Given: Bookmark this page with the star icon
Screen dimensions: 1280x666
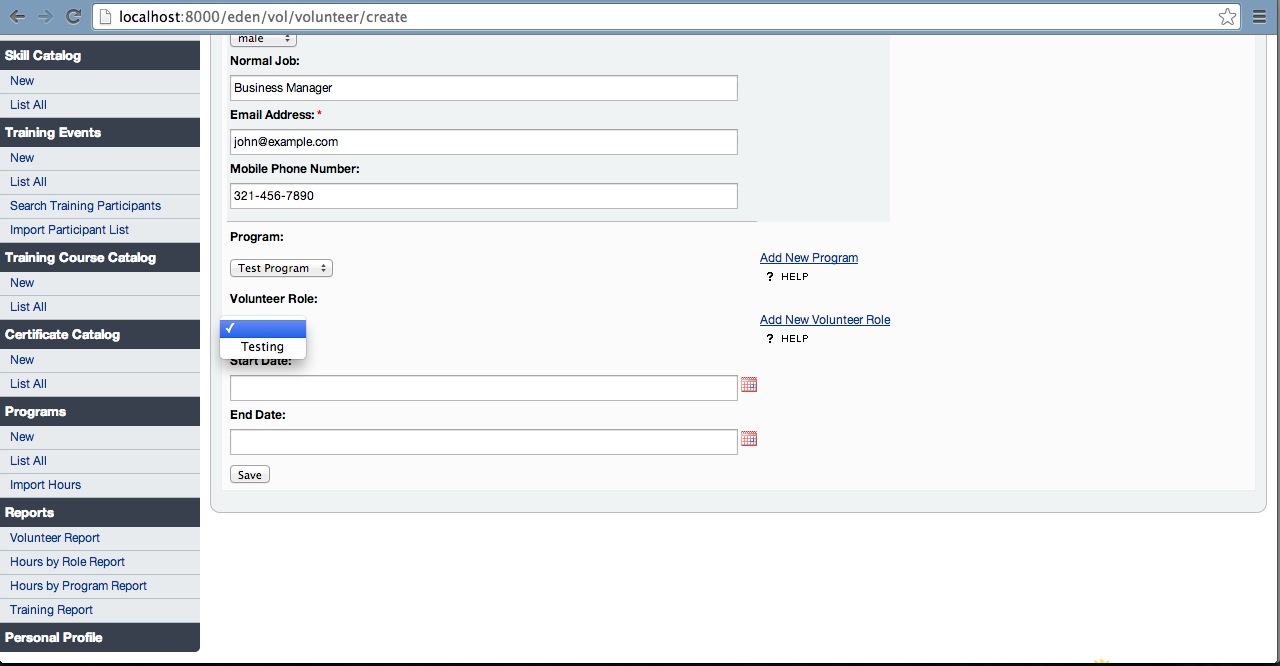Looking at the screenshot, I should pyautogui.click(x=1227, y=17).
